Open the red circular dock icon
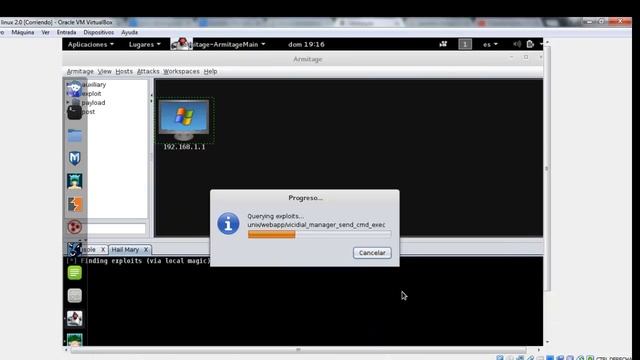Image resolution: width=640 pixels, height=360 pixels. (x=74, y=227)
